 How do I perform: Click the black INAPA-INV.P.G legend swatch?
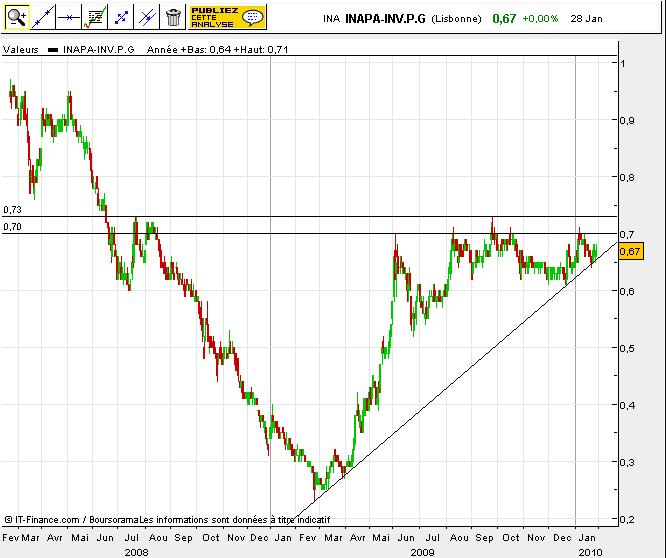coord(53,50)
